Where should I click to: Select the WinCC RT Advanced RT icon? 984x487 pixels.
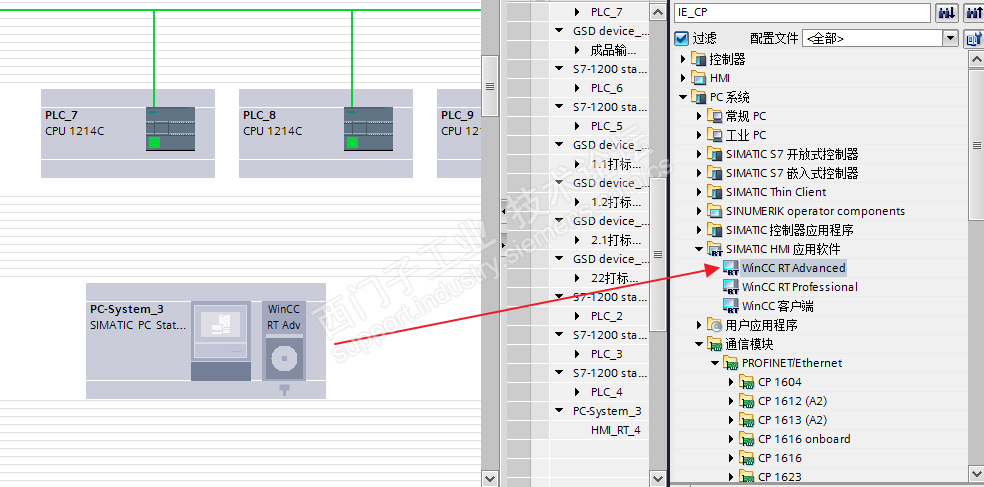[730, 268]
